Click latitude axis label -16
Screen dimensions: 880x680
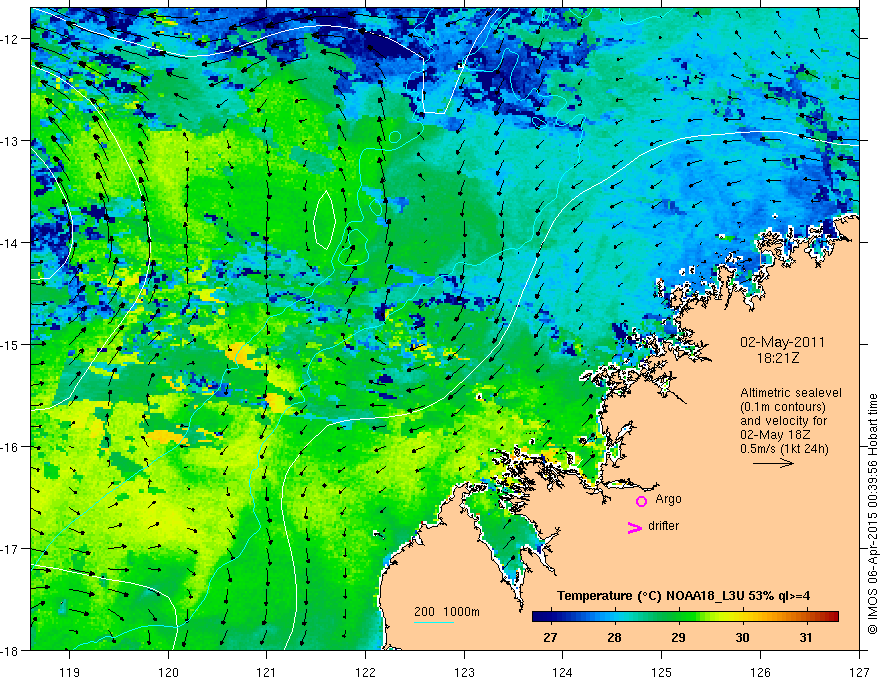pos(11,447)
